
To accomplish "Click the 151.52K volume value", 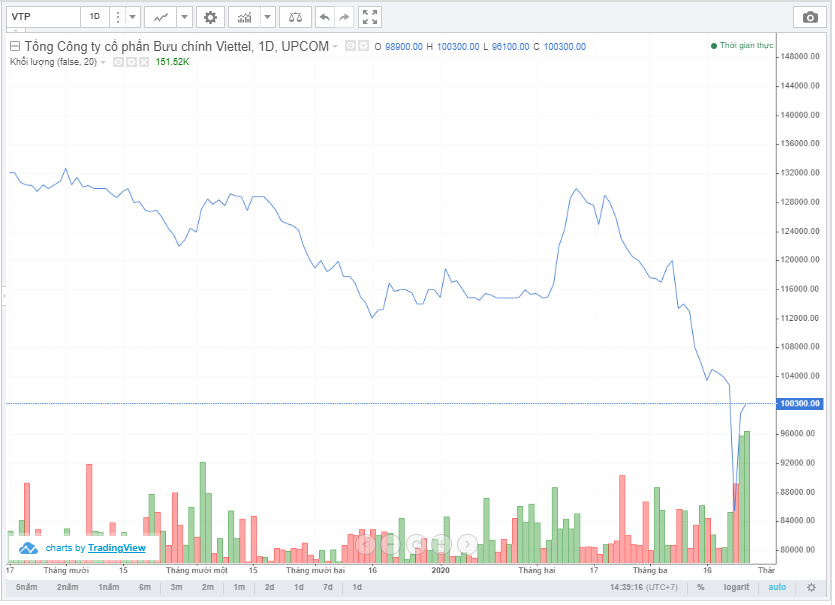I will [172, 62].
